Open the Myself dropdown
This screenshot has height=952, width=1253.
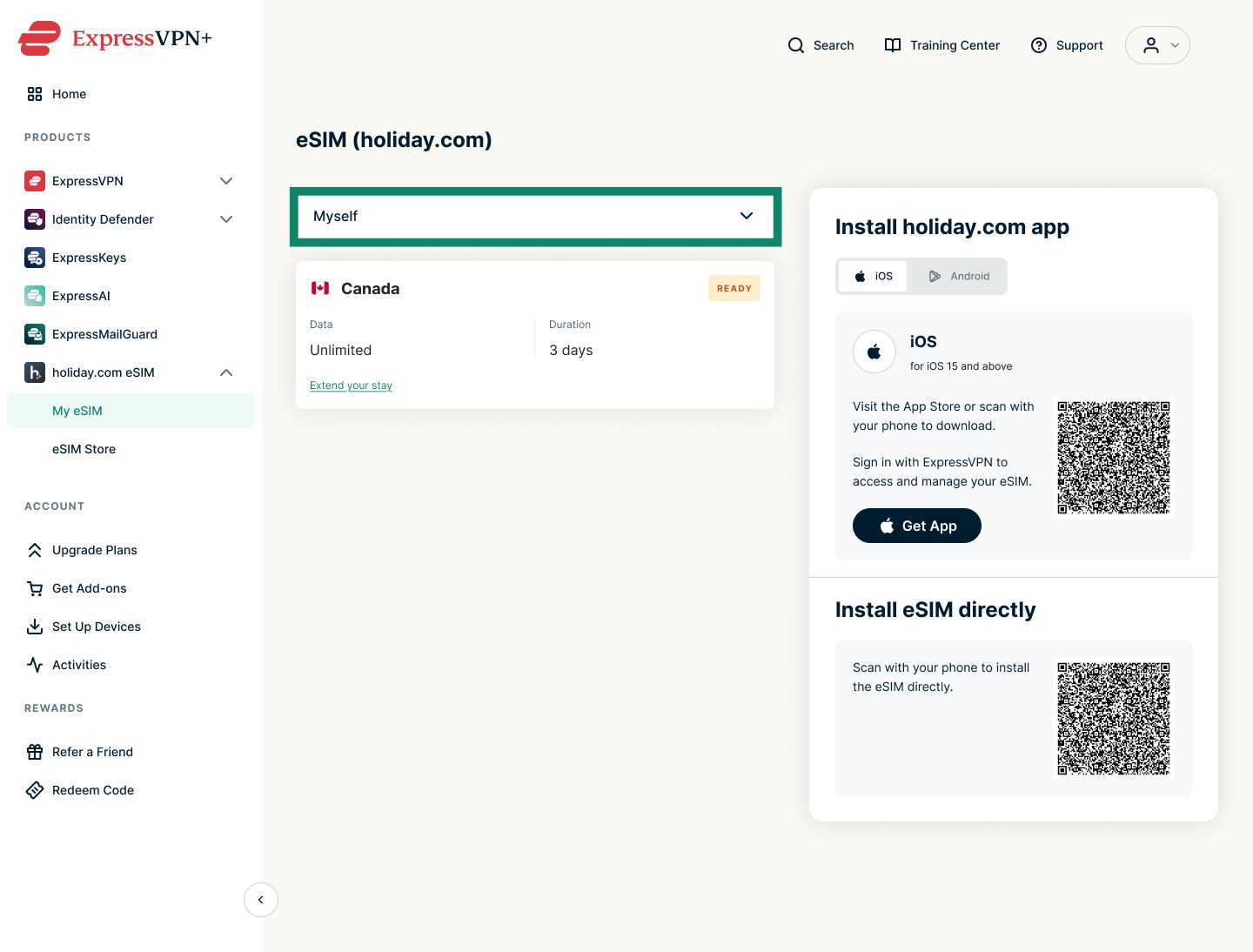click(535, 217)
